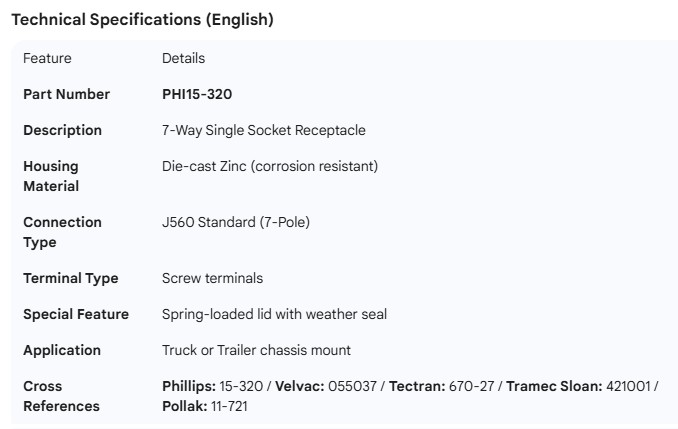Click the Truck or Trailer chassis mount text
Image resolution: width=678 pixels, height=429 pixels.
click(256, 350)
